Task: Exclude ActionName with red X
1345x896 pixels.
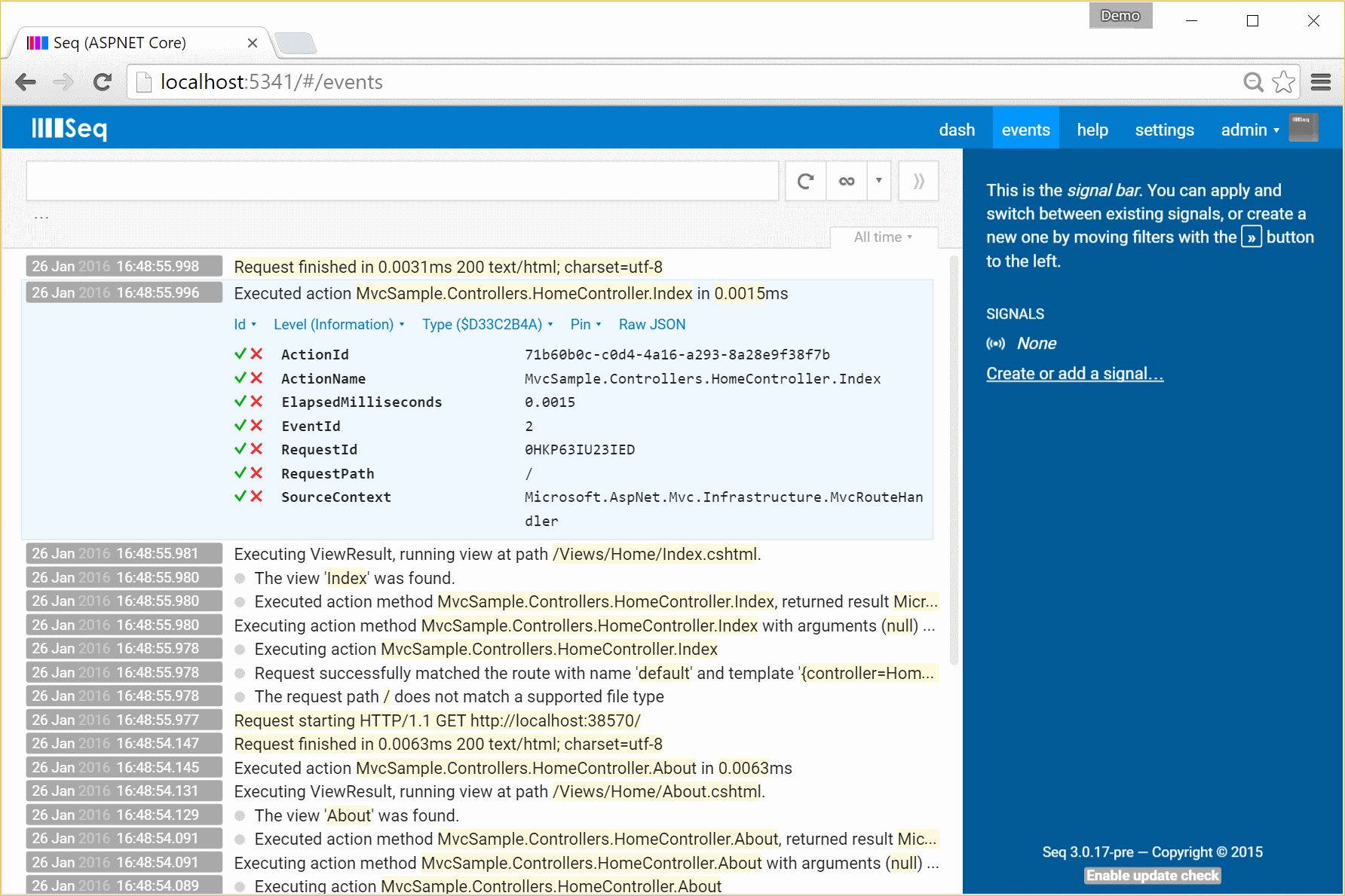Action: pyautogui.click(x=256, y=378)
